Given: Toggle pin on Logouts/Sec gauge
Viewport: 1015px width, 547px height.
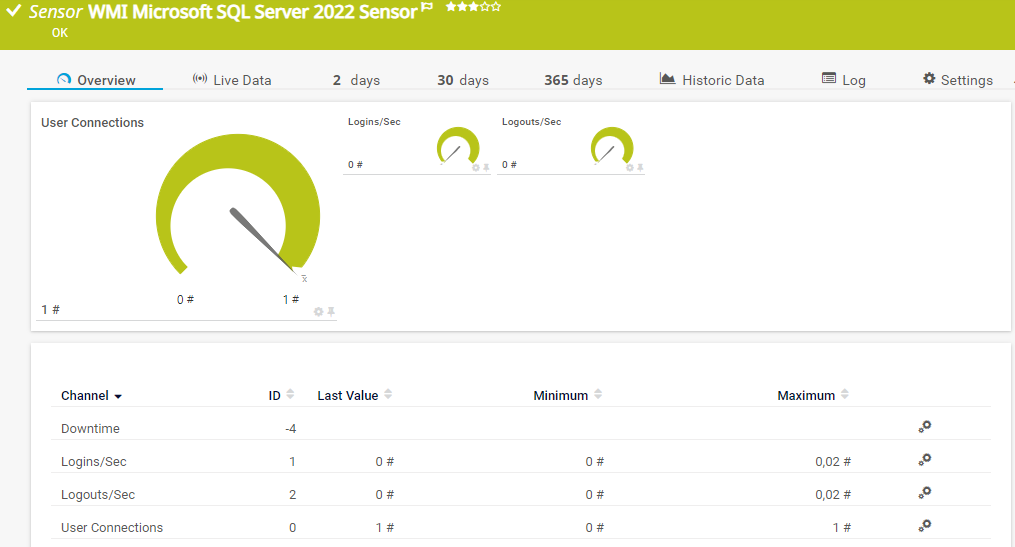Looking at the screenshot, I should pyautogui.click(x=641, y=168).
